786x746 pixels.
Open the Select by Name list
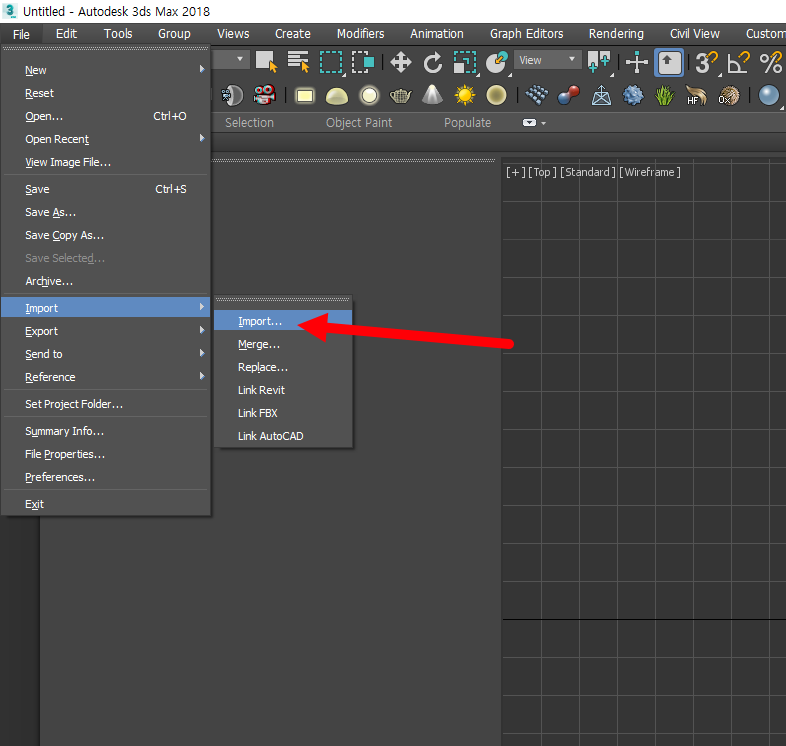(298, 62)
